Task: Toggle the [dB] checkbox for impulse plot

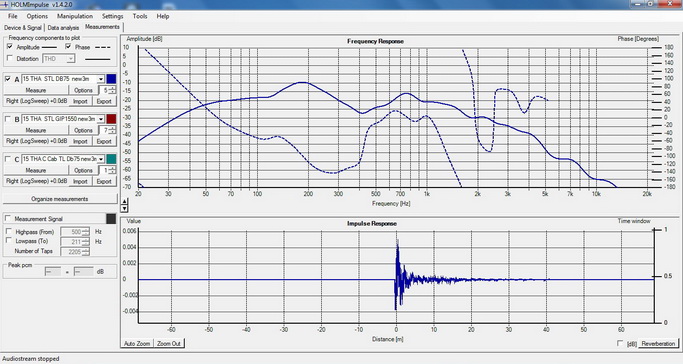Action: tap(620, 343)
